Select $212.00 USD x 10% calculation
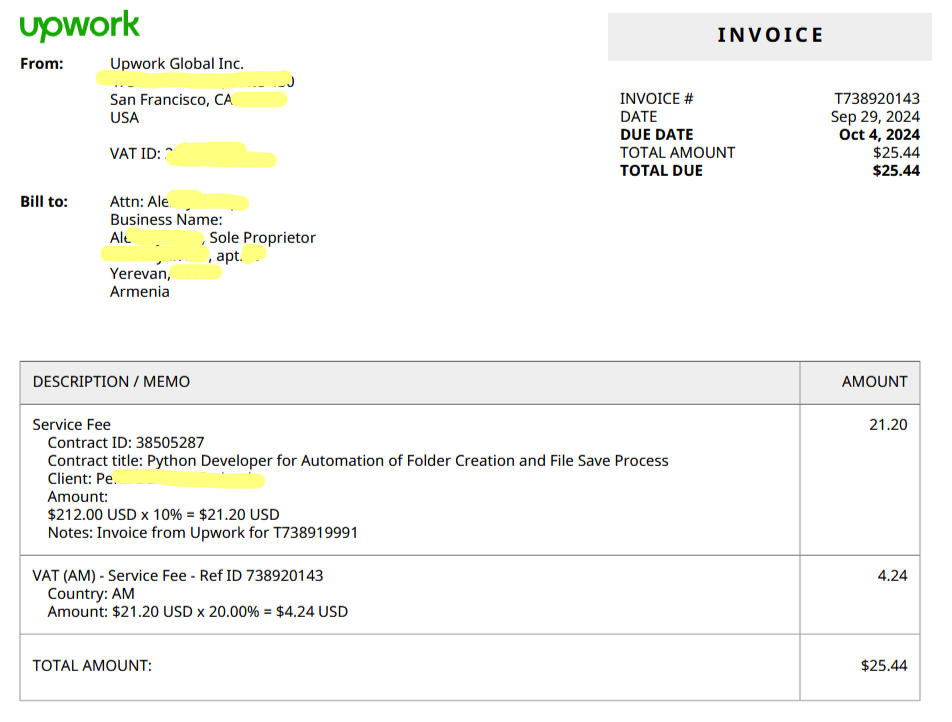952x722 pixels. tap(163, 515)
